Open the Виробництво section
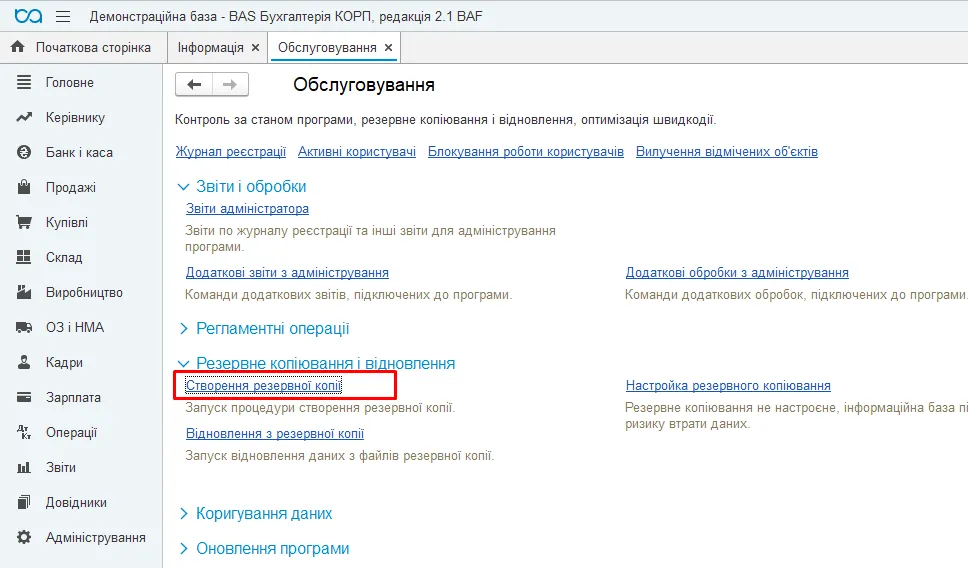This screenshot has height=568, width=968. (84, 292)
